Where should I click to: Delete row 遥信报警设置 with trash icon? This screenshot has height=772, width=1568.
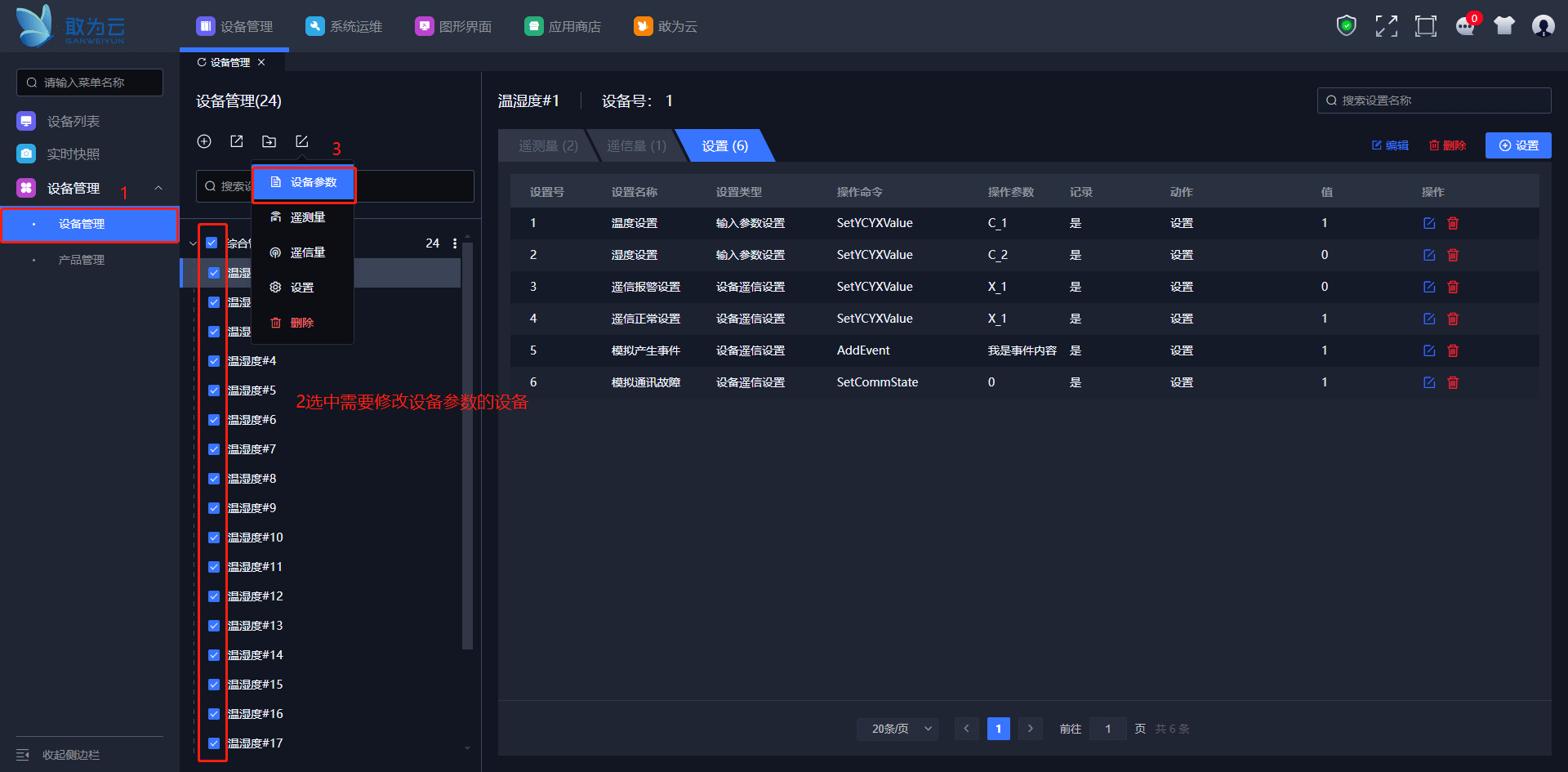tap(1453, 287)
